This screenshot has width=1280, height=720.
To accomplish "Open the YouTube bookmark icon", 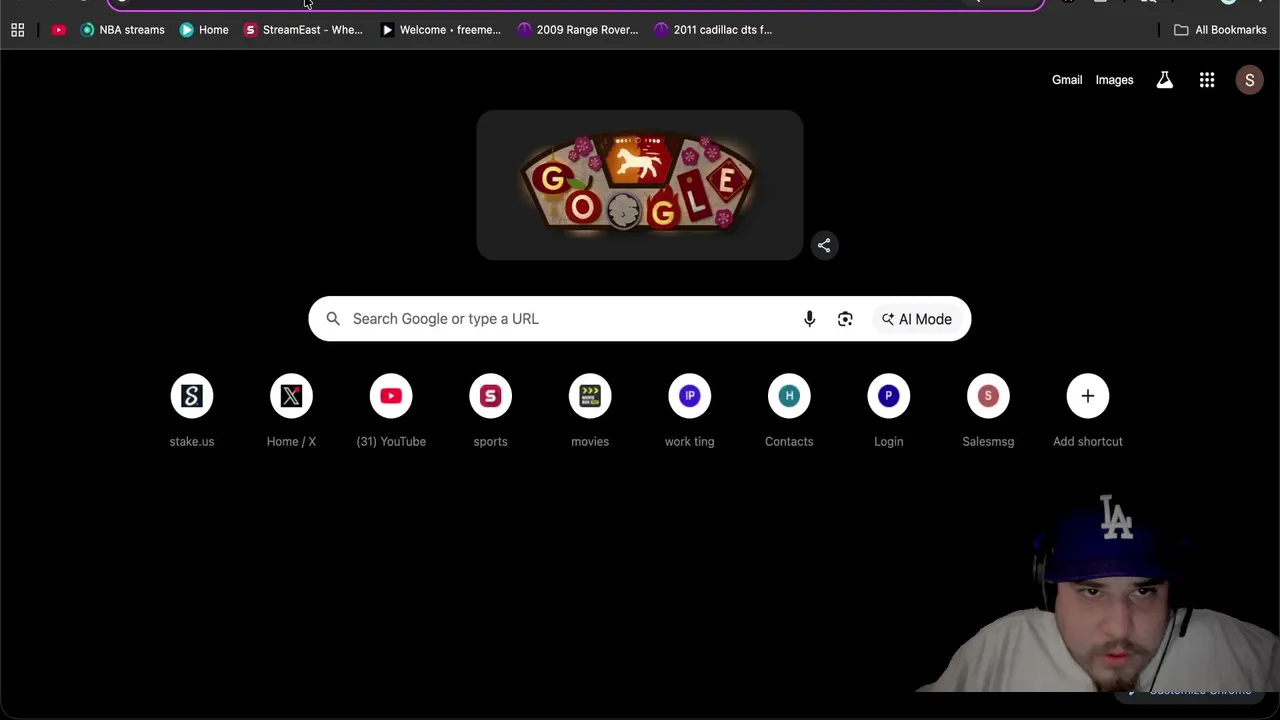I will pyautogui.click(x=59, y=30).
